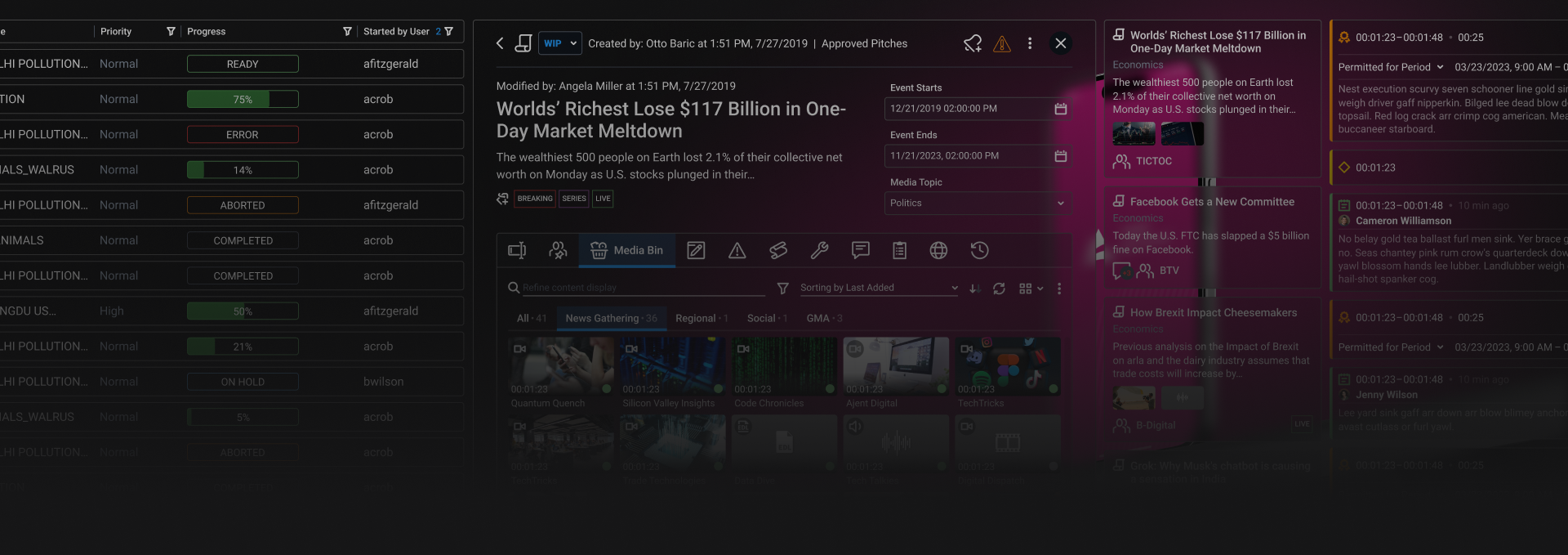Click the refresh icon in Media Bin

click(x=999, y=289)
